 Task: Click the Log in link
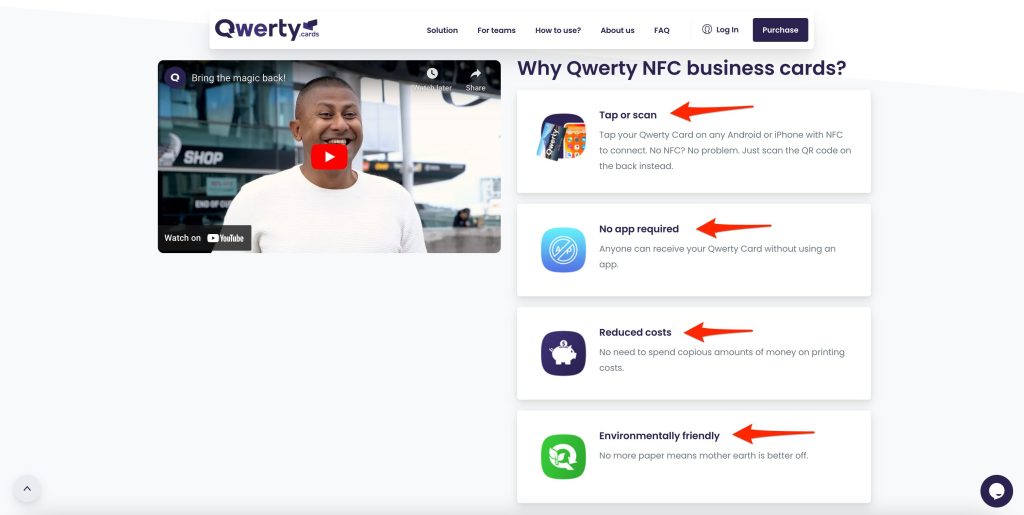(x=720, y=29)
